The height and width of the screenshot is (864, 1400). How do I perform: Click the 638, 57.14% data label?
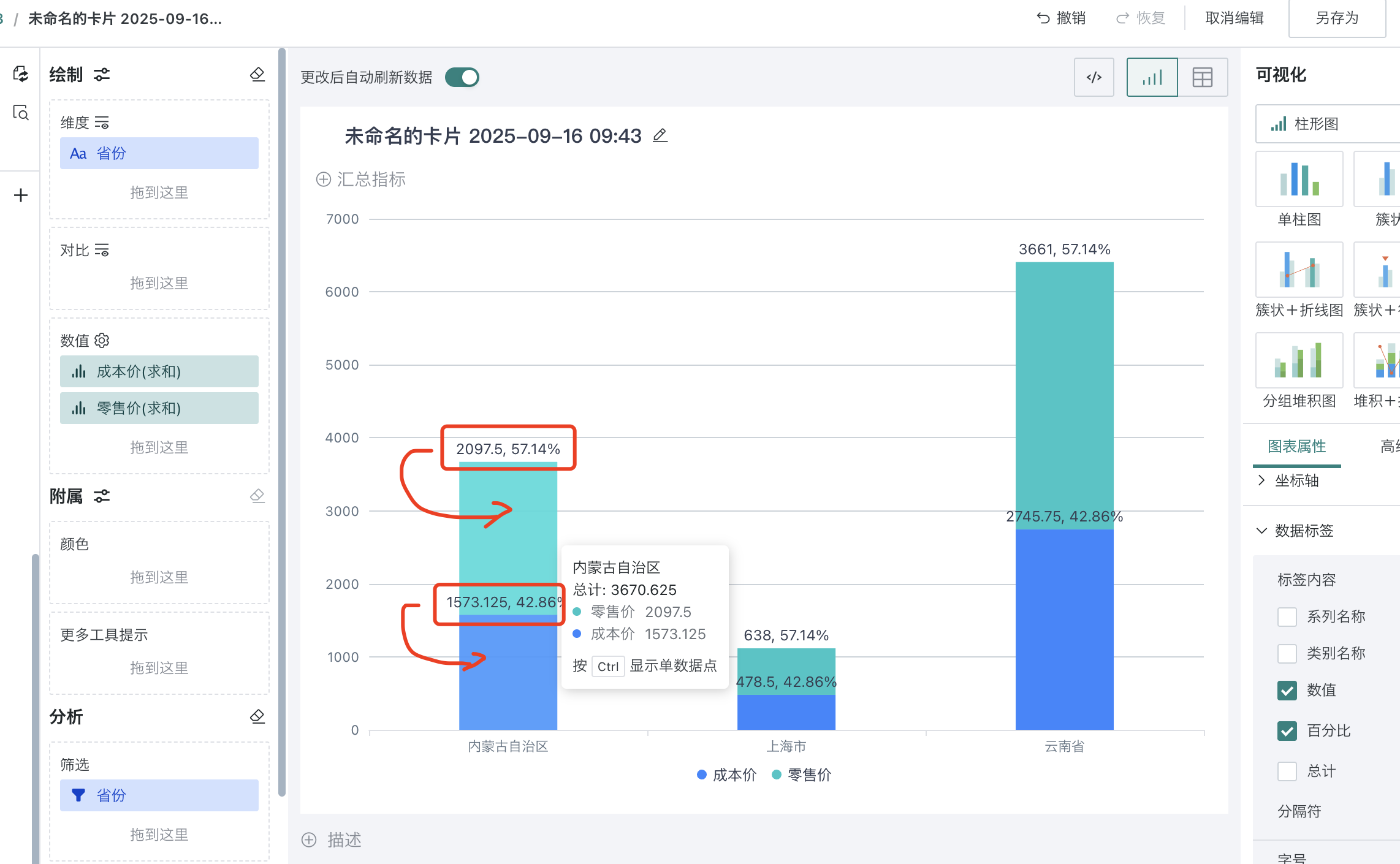786,635
